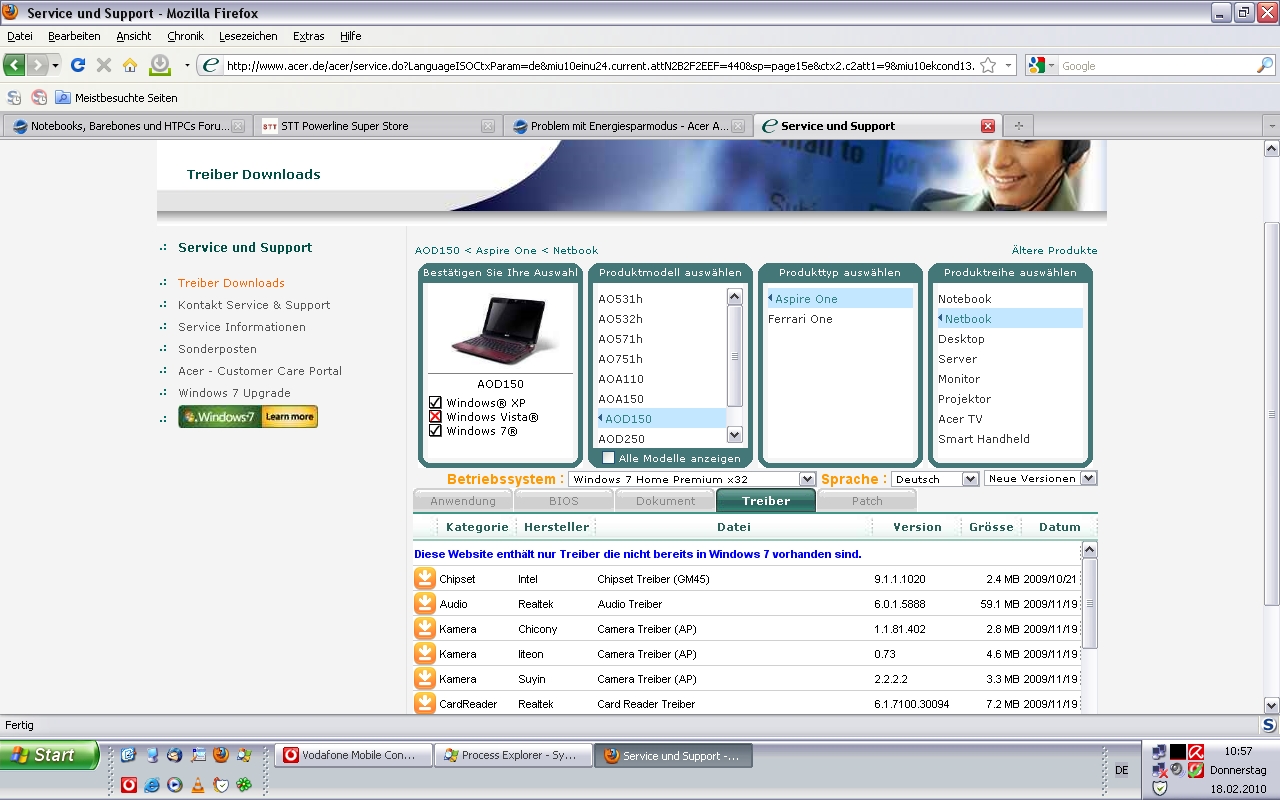Screen dimensions: 1280x800
Task: Open the Neue Versionen dropdown
Action: coord(1041,478)
